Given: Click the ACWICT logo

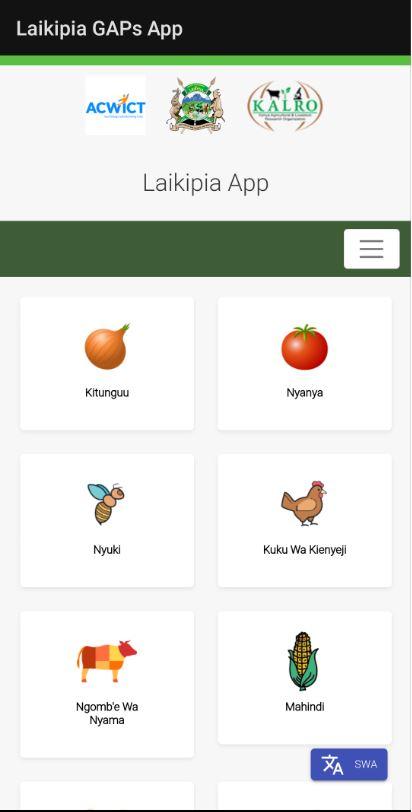Looking at the screenshot, I should click(115, 106).
